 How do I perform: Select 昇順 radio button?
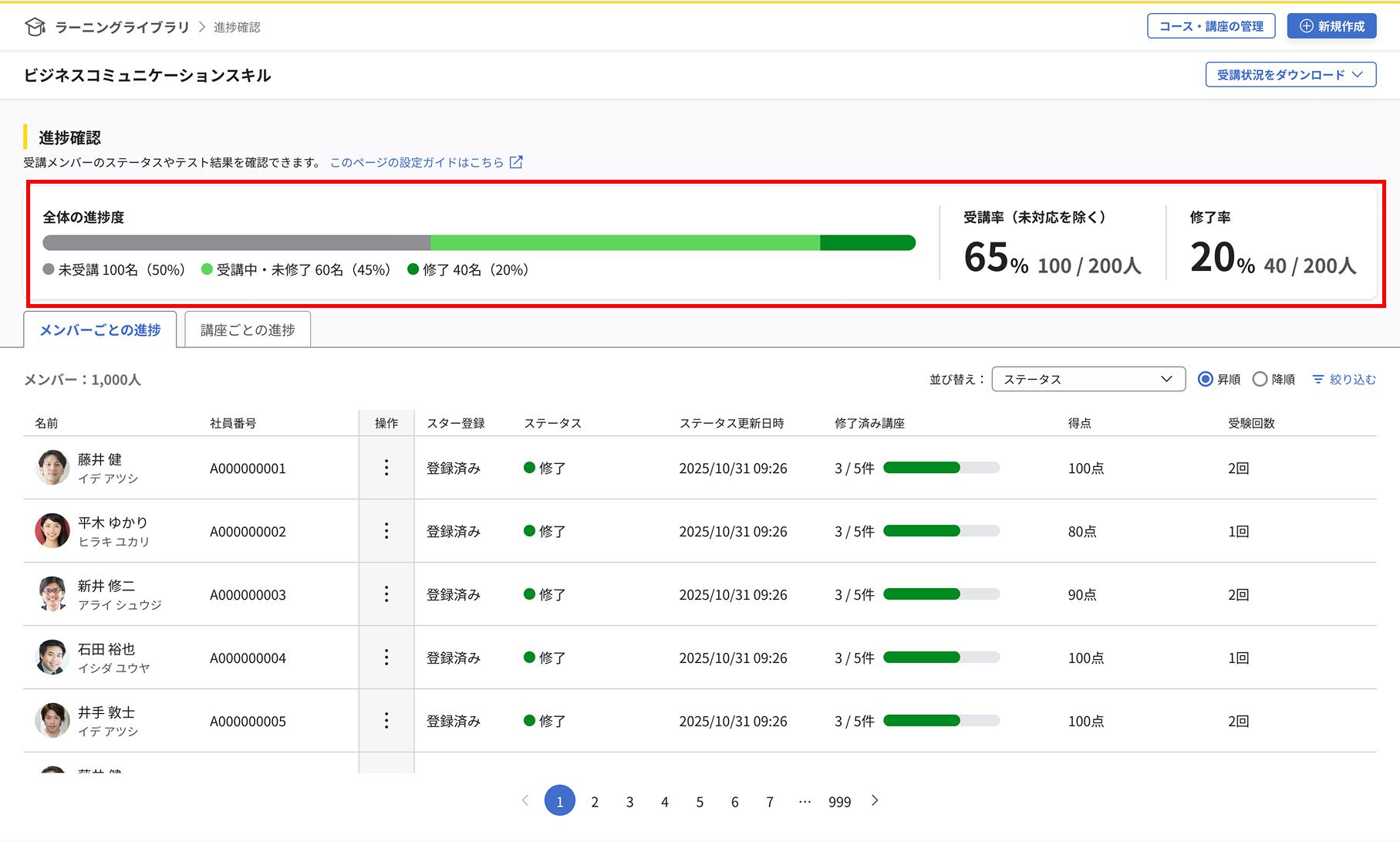tap(1205, 379)
